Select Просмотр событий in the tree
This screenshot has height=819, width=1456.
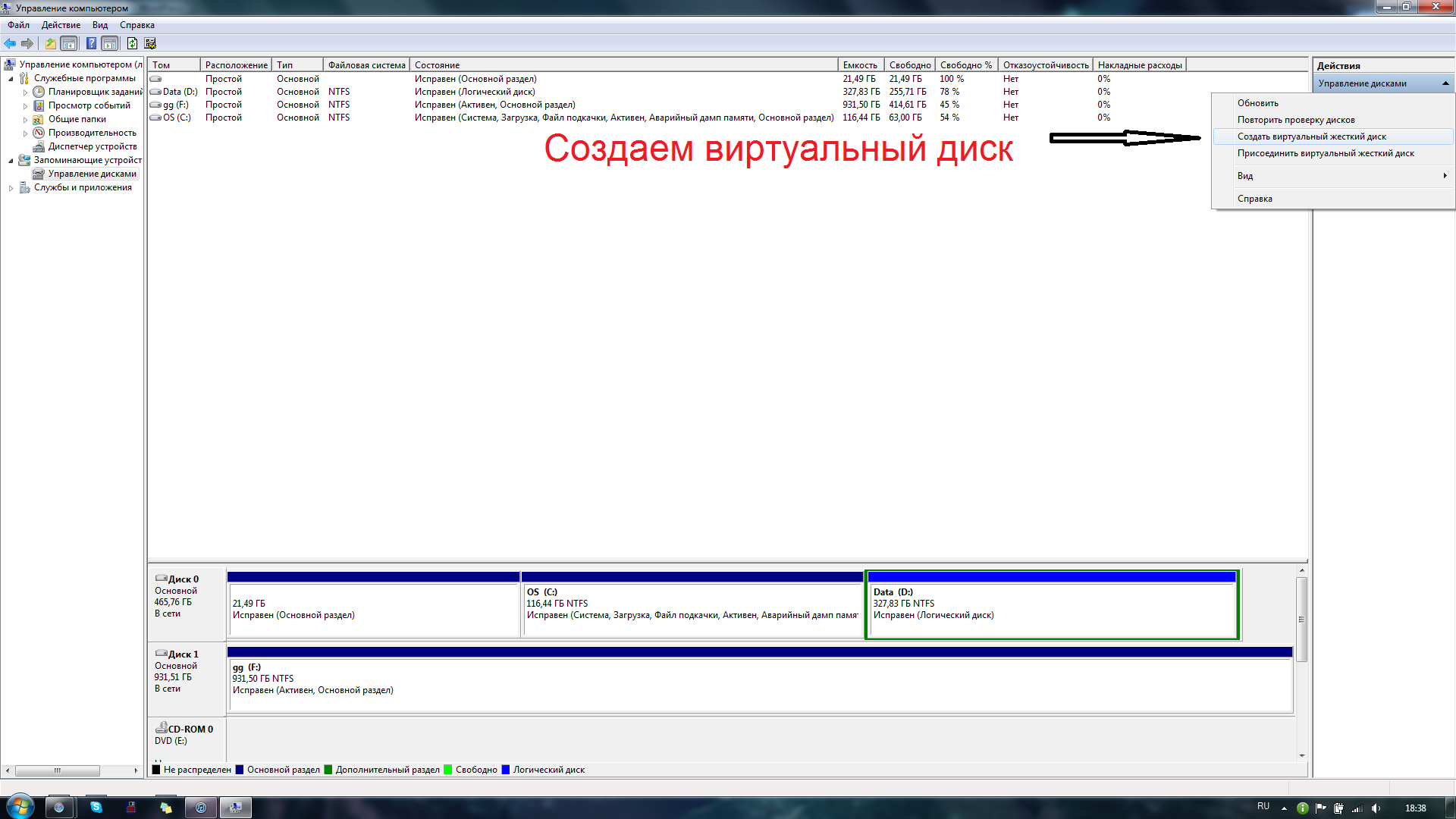(89, 105)
